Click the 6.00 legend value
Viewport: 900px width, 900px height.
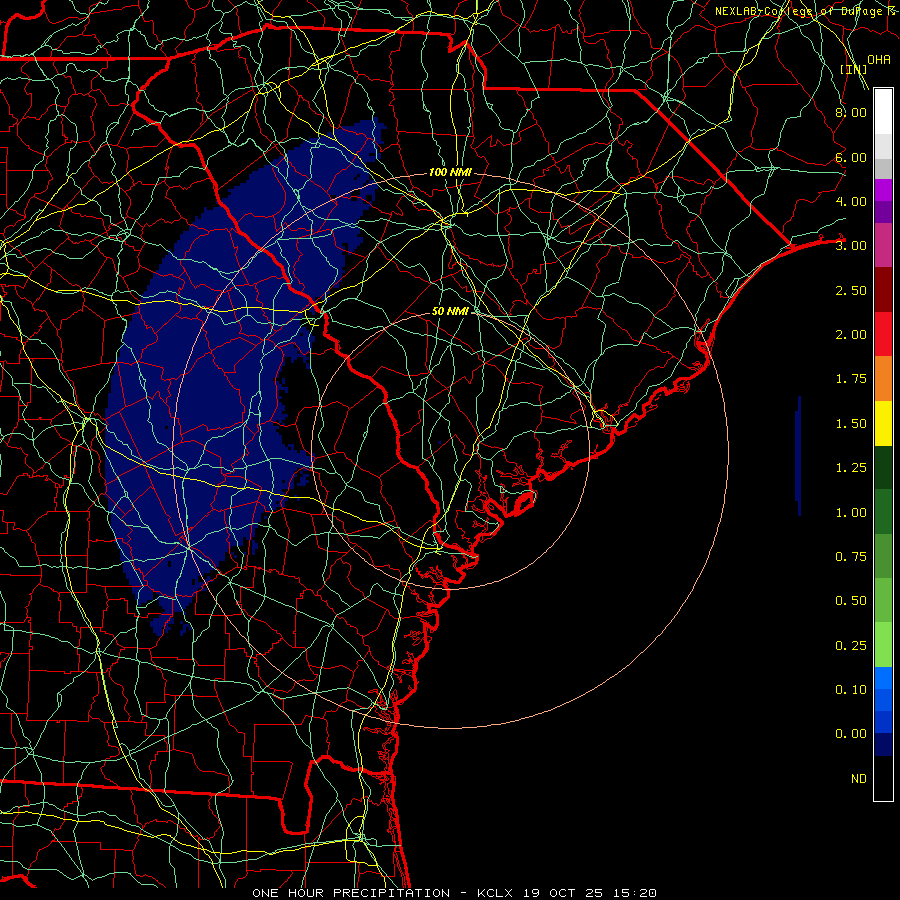[851, 157]
